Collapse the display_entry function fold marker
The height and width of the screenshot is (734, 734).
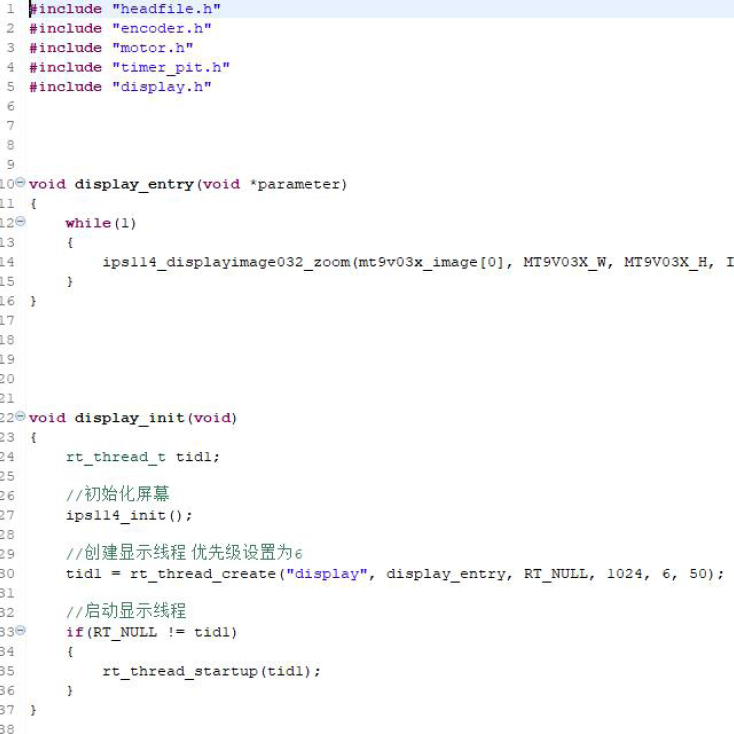coord(20,182)
